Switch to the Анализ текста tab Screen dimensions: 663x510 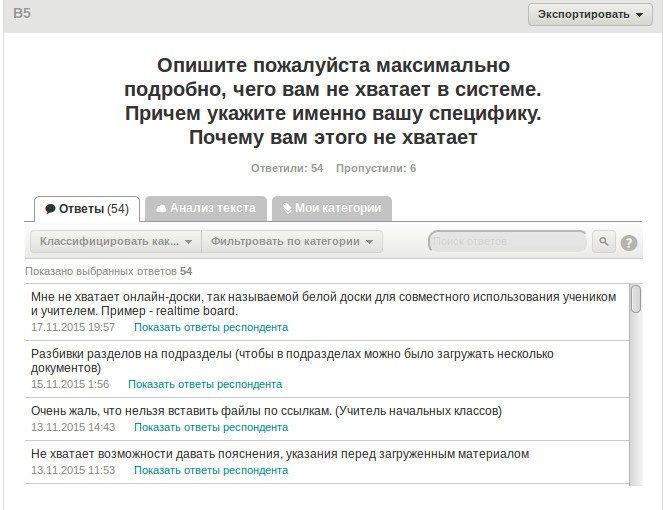coord(206,208)
